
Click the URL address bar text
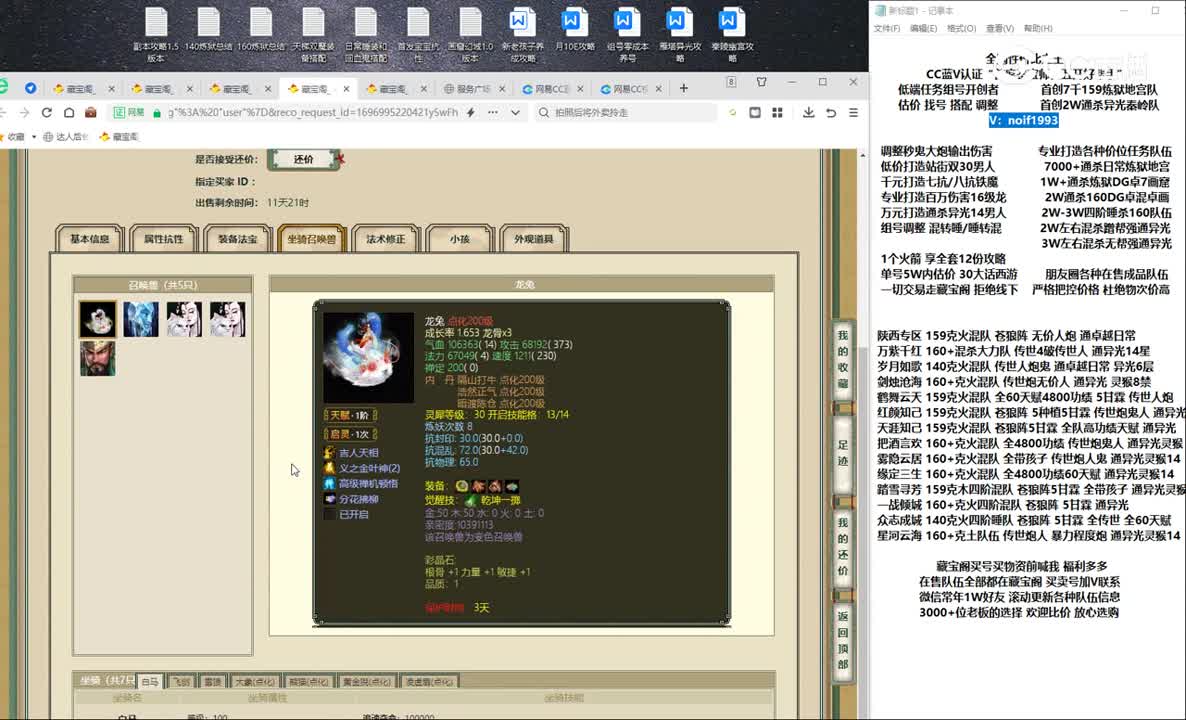click(312, 112)
